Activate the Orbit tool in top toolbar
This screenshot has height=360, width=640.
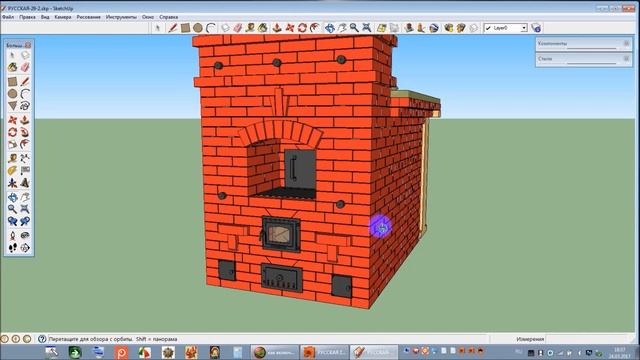pos(330,28)
